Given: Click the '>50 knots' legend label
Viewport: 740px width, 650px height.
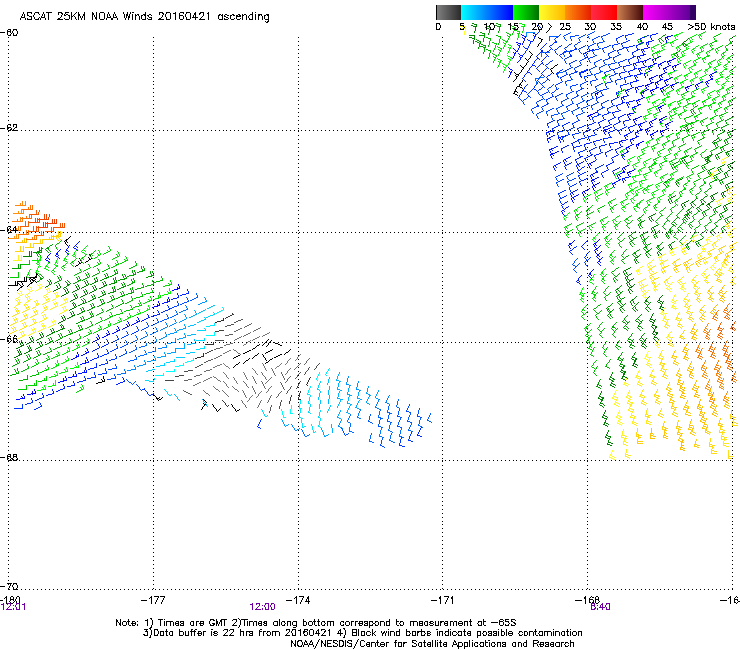Looking at the screenshot, I should click(711, 27).
